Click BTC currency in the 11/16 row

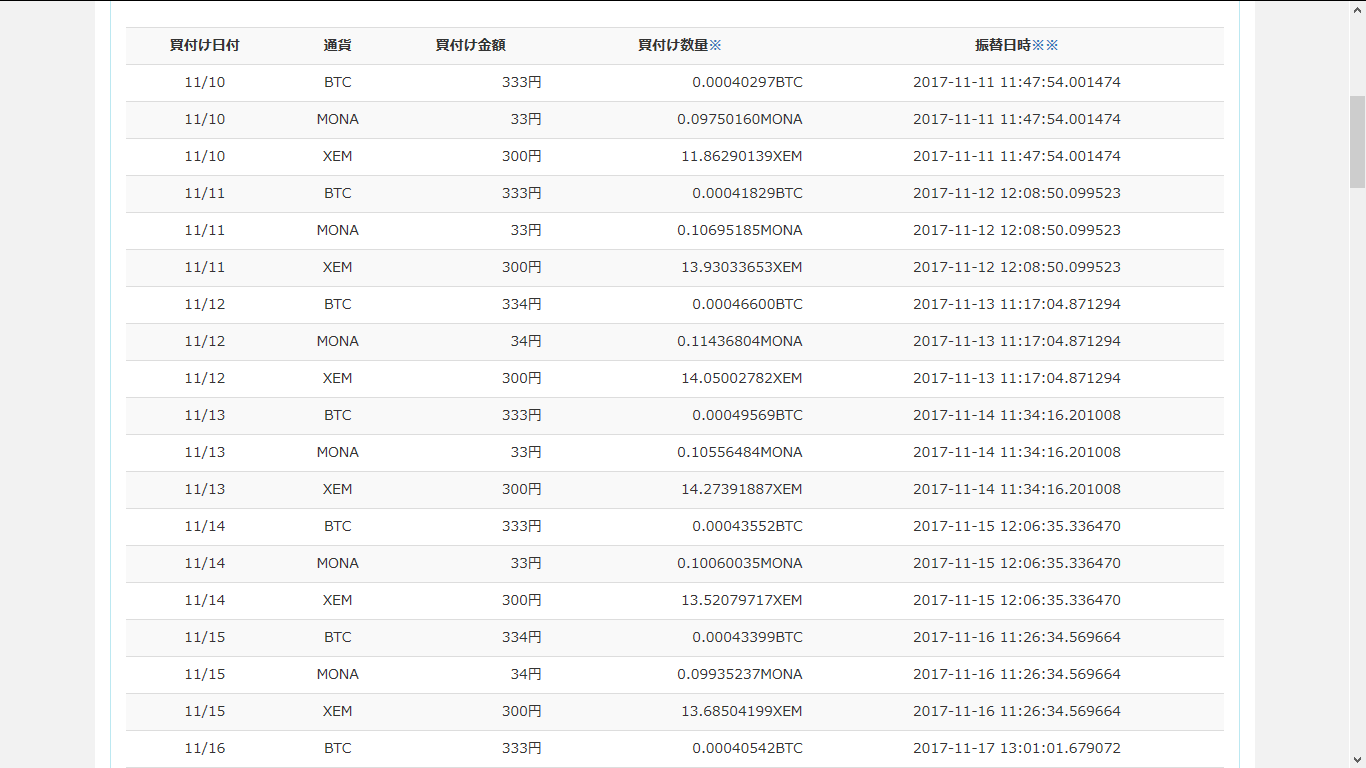pos(338,748)
